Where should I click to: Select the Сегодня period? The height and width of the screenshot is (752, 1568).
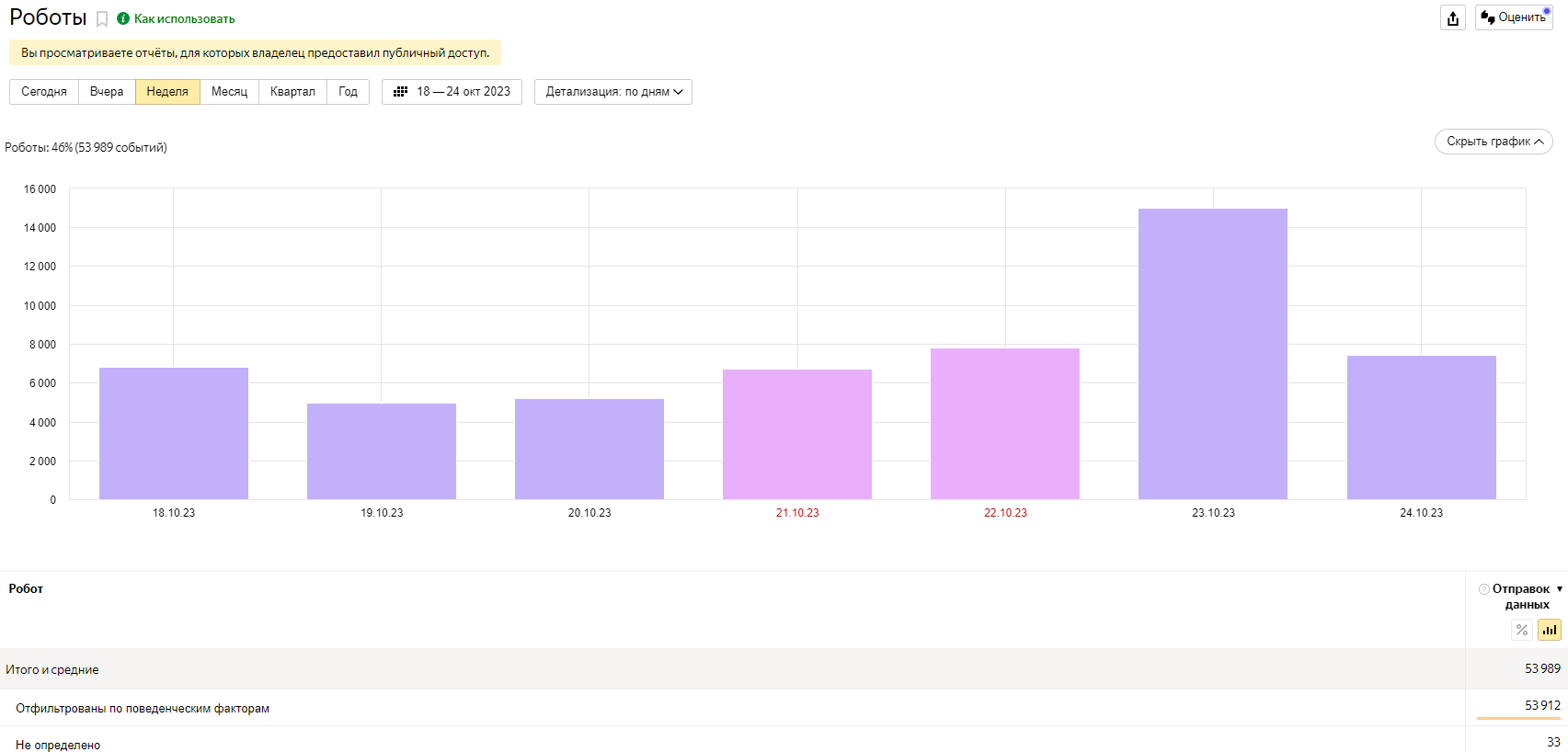[44, 92]
